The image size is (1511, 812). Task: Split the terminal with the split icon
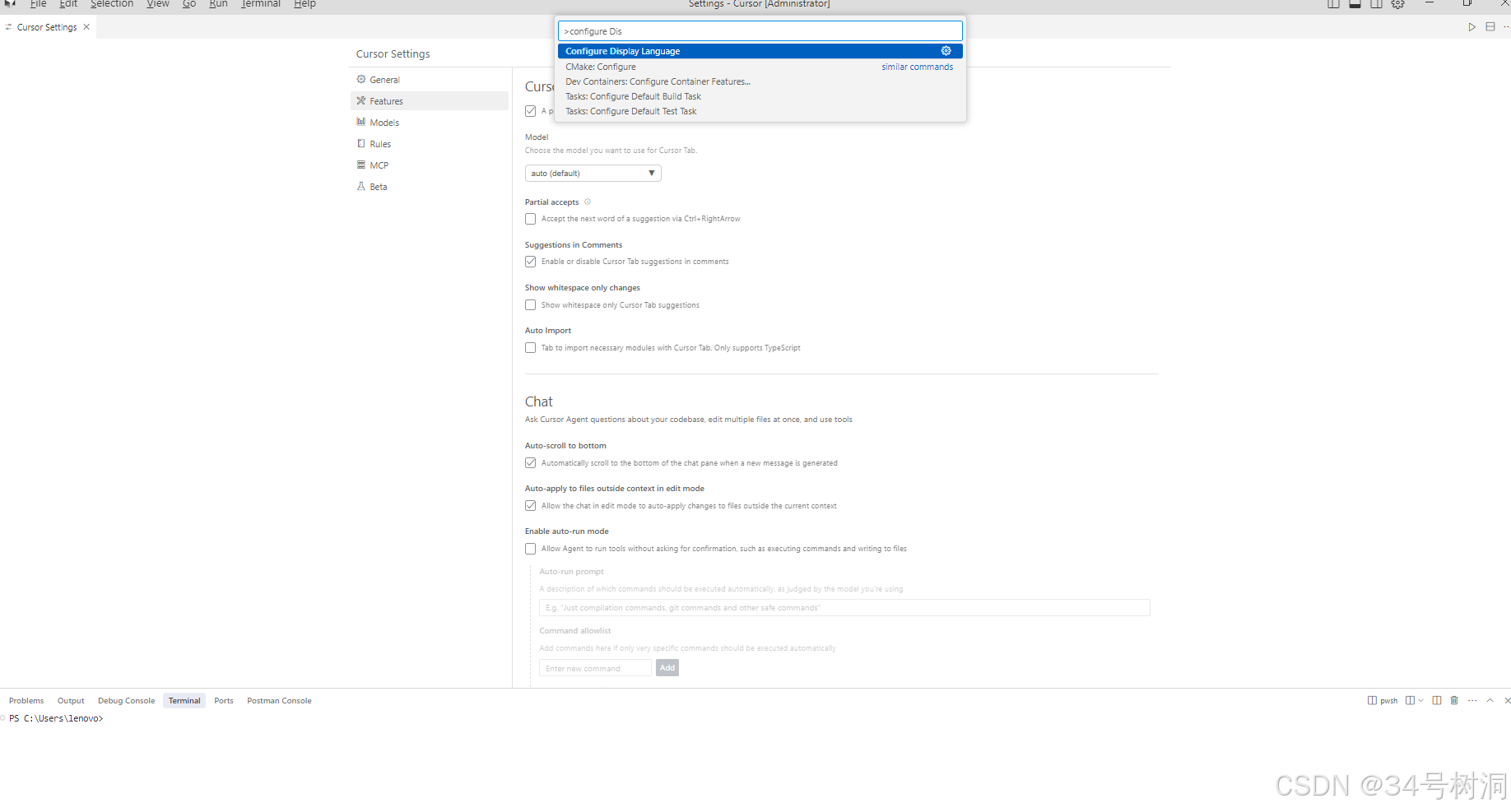click(1436, 701)
